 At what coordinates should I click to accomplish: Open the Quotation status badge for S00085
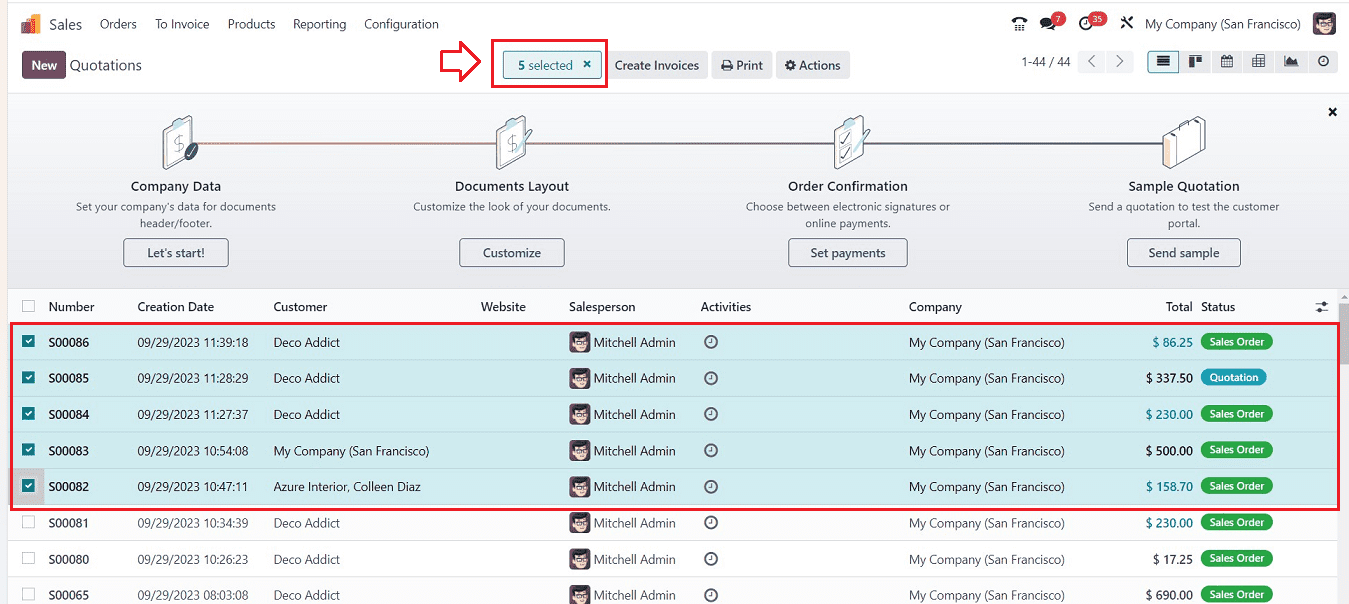(x=1234, y=378)
